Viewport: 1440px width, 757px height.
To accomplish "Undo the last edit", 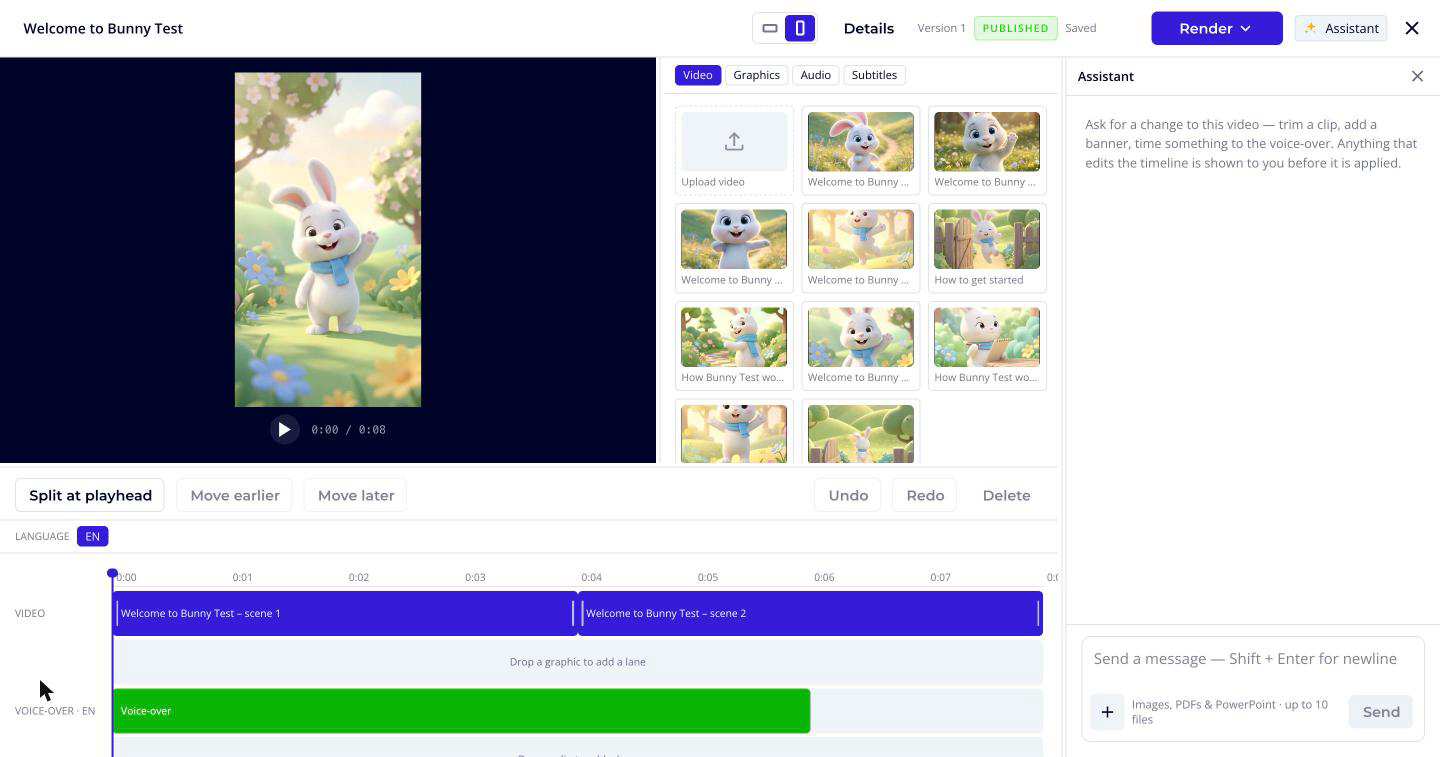I will click(x=848, y=495).
